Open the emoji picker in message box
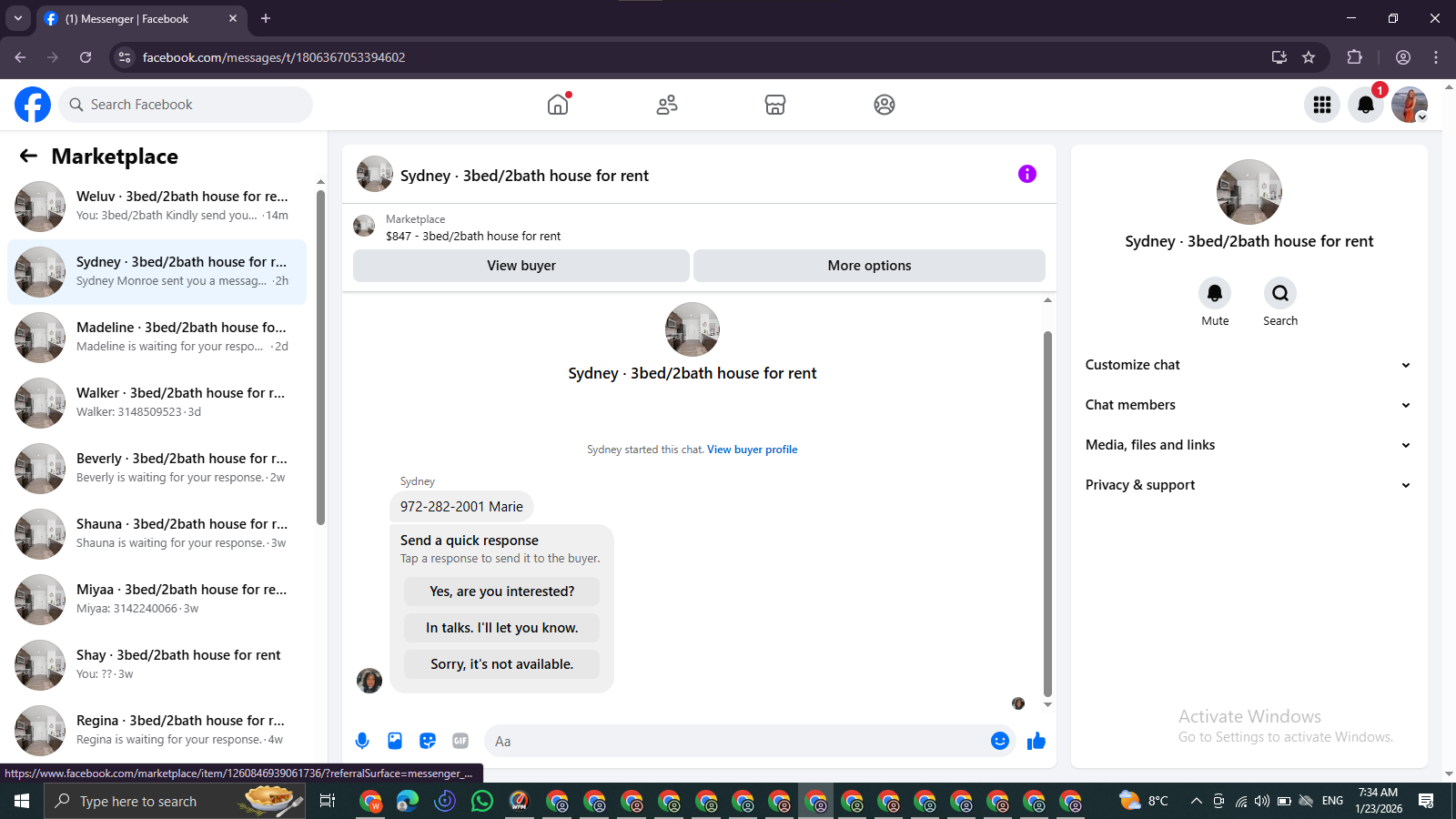This screenshot has height=819, width=1456. 1000,741
